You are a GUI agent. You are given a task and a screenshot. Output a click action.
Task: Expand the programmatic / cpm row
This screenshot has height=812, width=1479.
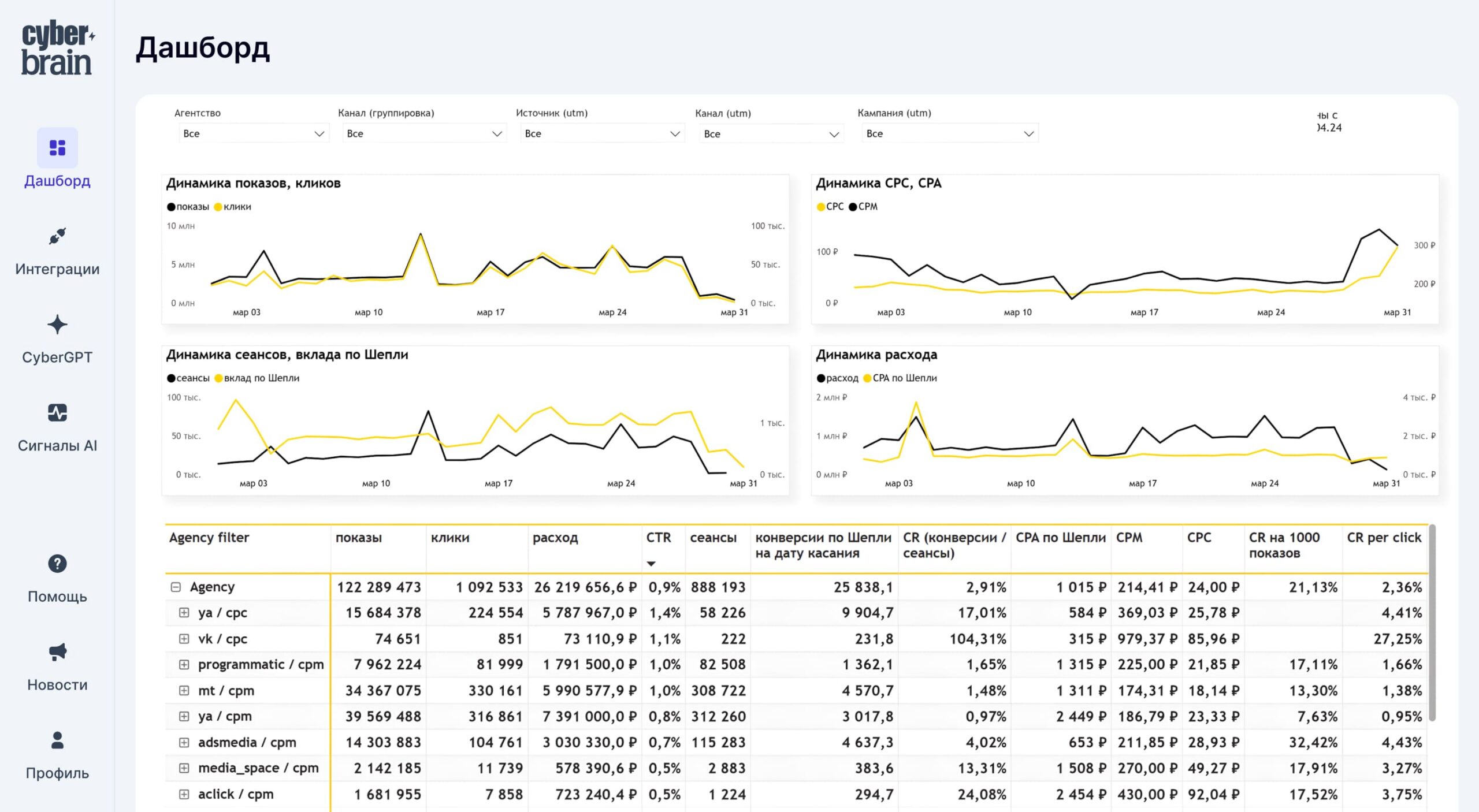(x=184, y=665)
